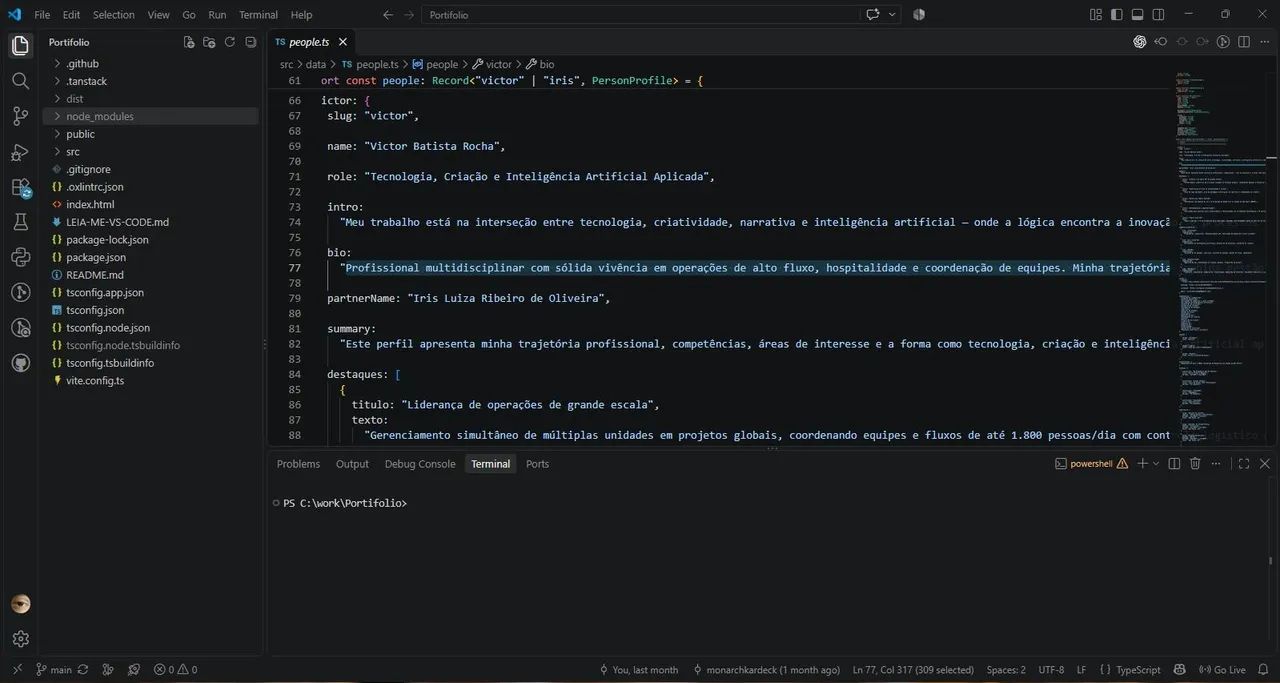The width and height of the screenshot is (1280, 683).
Task: Open the Source Control view
Action: point(20,116)
